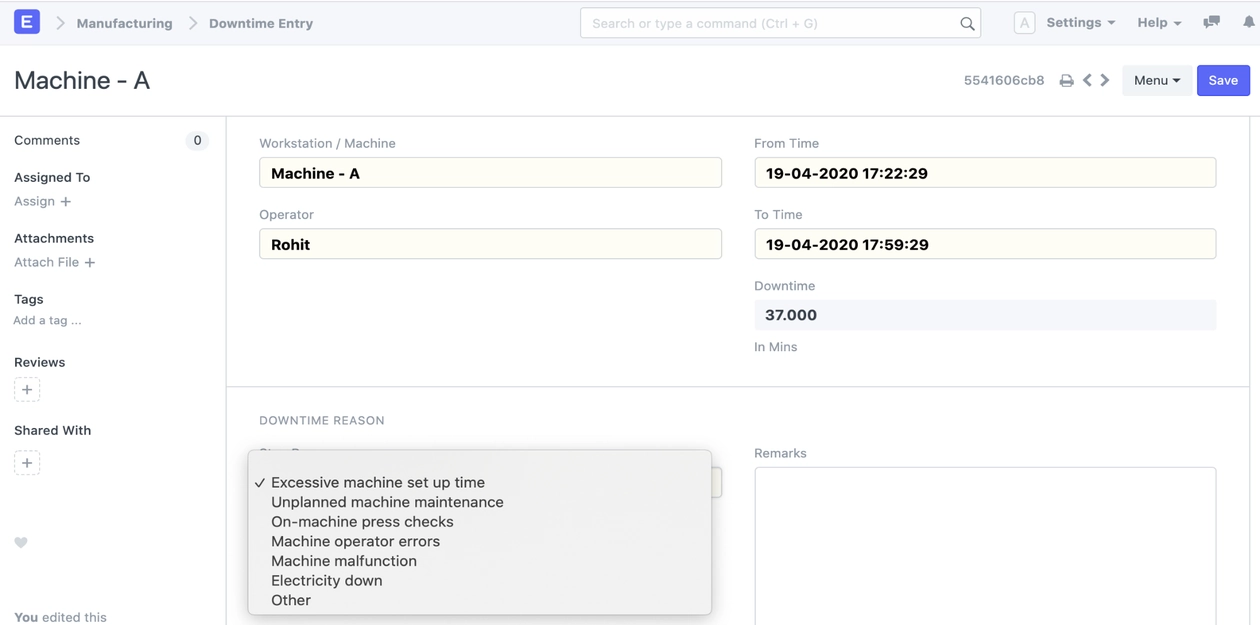Click the ERPNext home logo icon
The height and width of the screenshot is (625, 1260).
27,22
